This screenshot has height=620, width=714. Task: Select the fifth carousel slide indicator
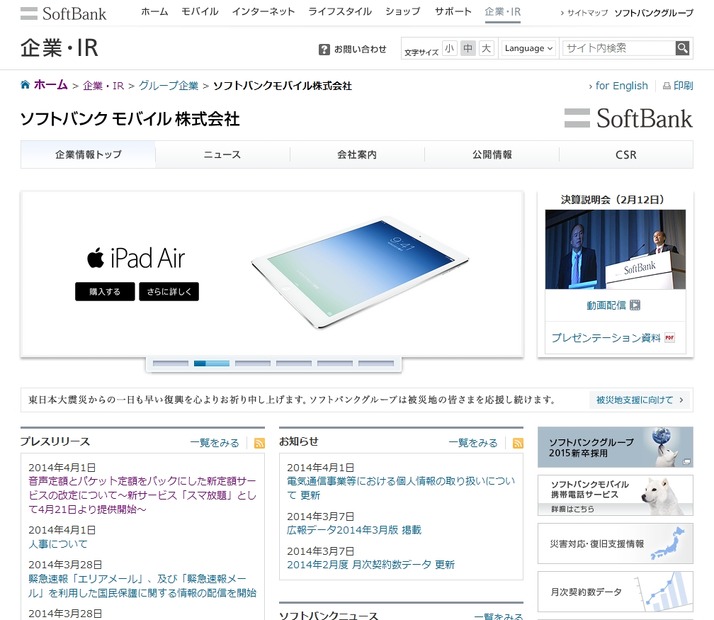coord(335,363)
